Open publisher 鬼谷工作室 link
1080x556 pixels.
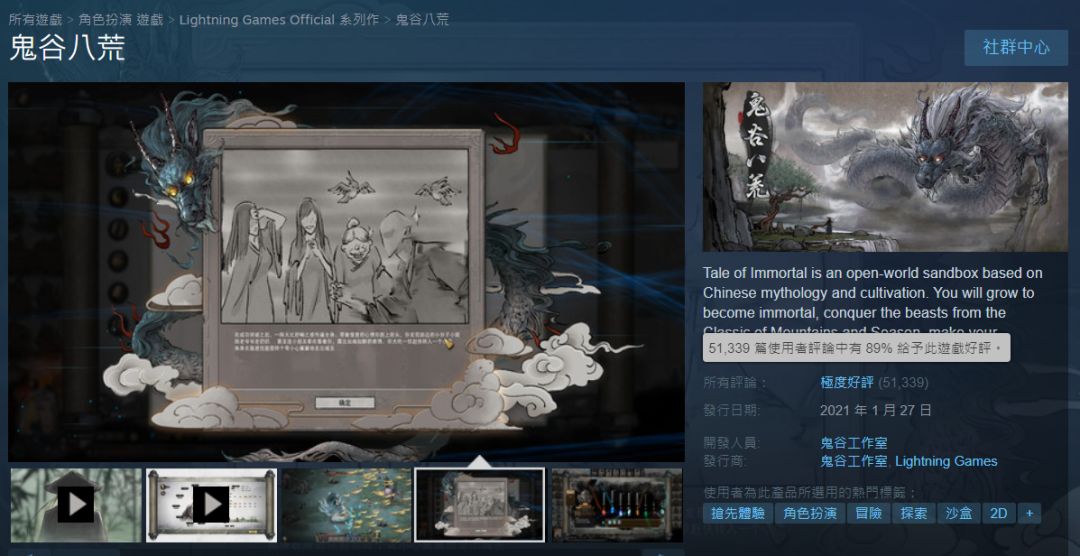(853, 461)
